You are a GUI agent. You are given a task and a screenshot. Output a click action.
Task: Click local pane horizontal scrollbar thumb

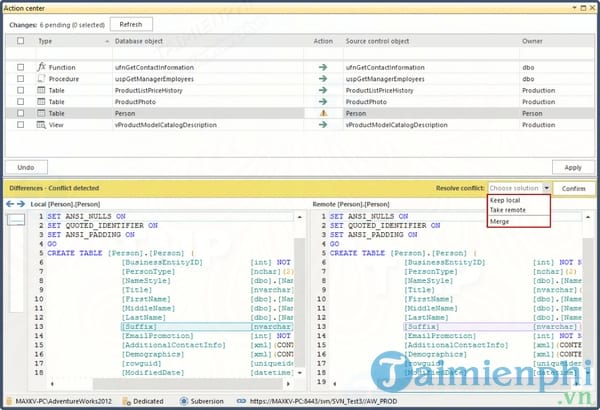188,384
